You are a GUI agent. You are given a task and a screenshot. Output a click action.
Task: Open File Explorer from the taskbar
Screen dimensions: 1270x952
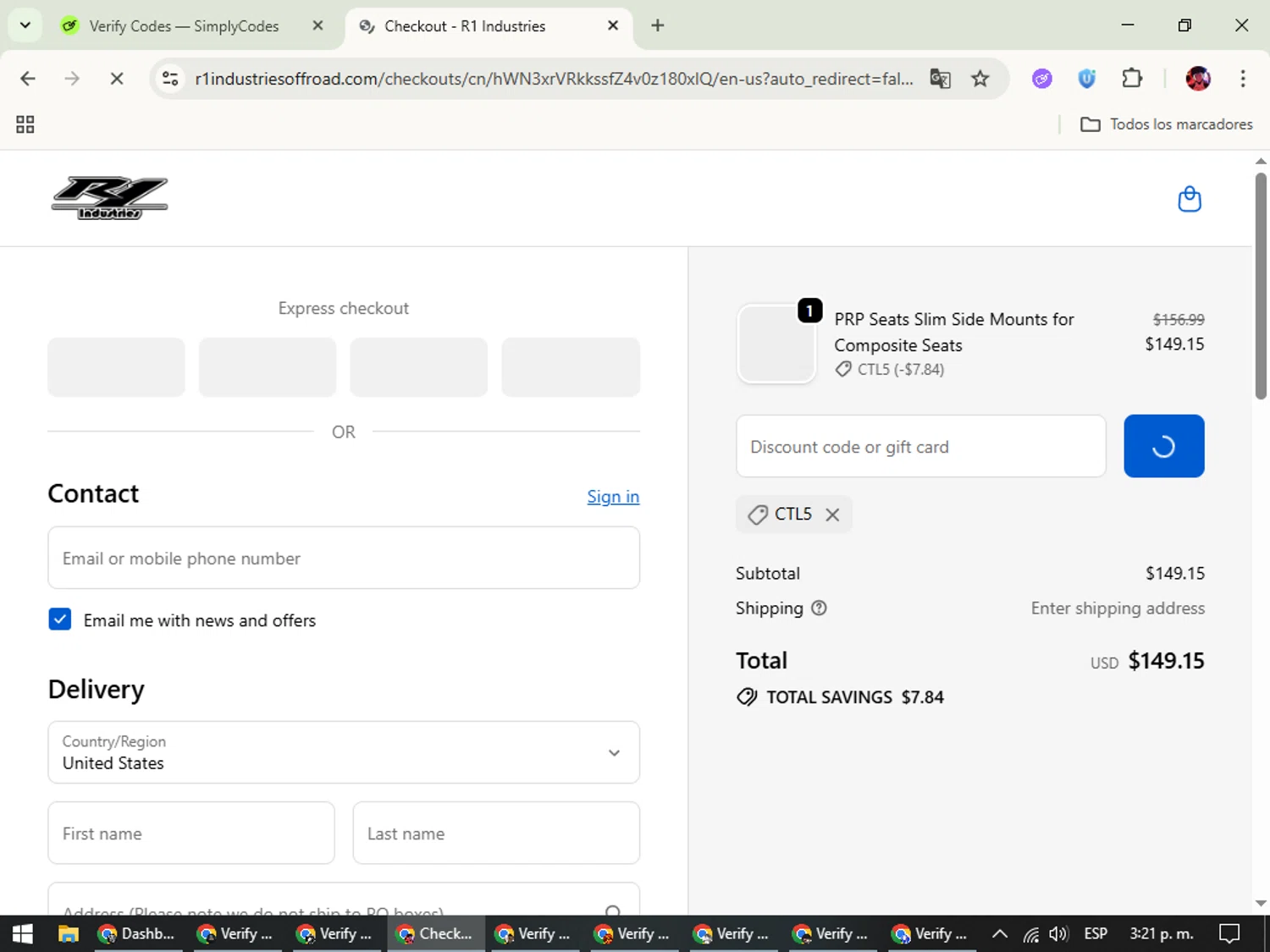point(69,933)
